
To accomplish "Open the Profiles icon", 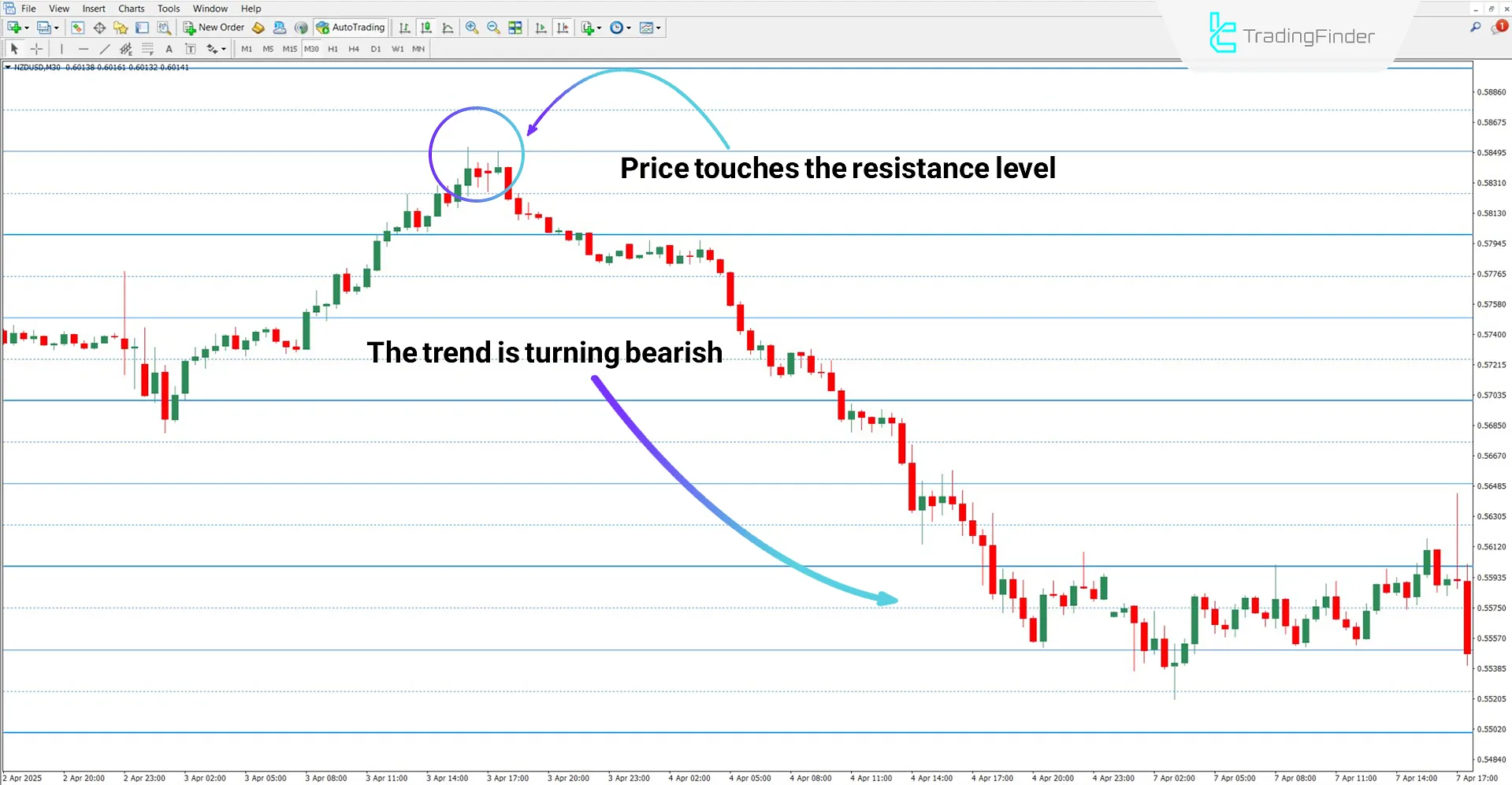I will coord(43,28).
